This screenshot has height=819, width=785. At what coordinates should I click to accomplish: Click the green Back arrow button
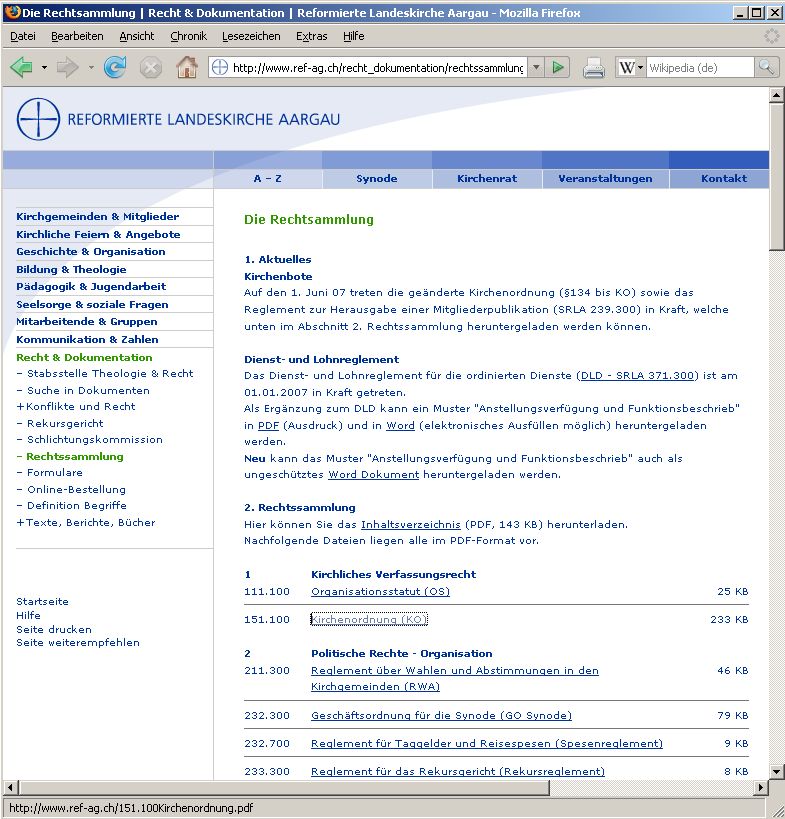21,67
